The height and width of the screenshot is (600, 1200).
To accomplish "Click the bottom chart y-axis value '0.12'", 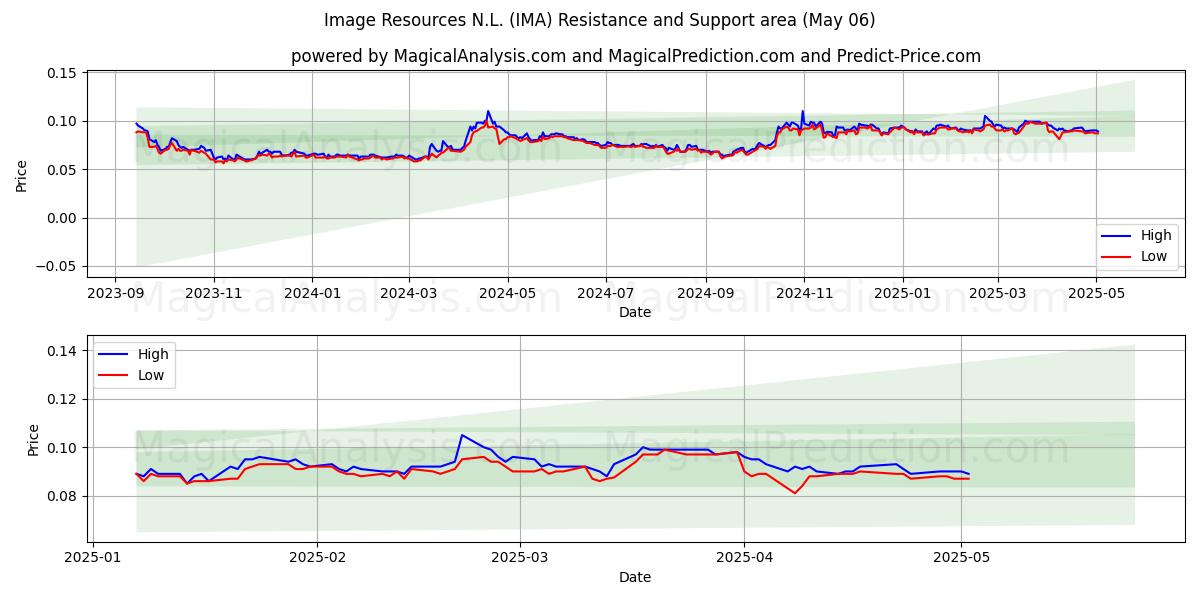I will click(62, 399).
